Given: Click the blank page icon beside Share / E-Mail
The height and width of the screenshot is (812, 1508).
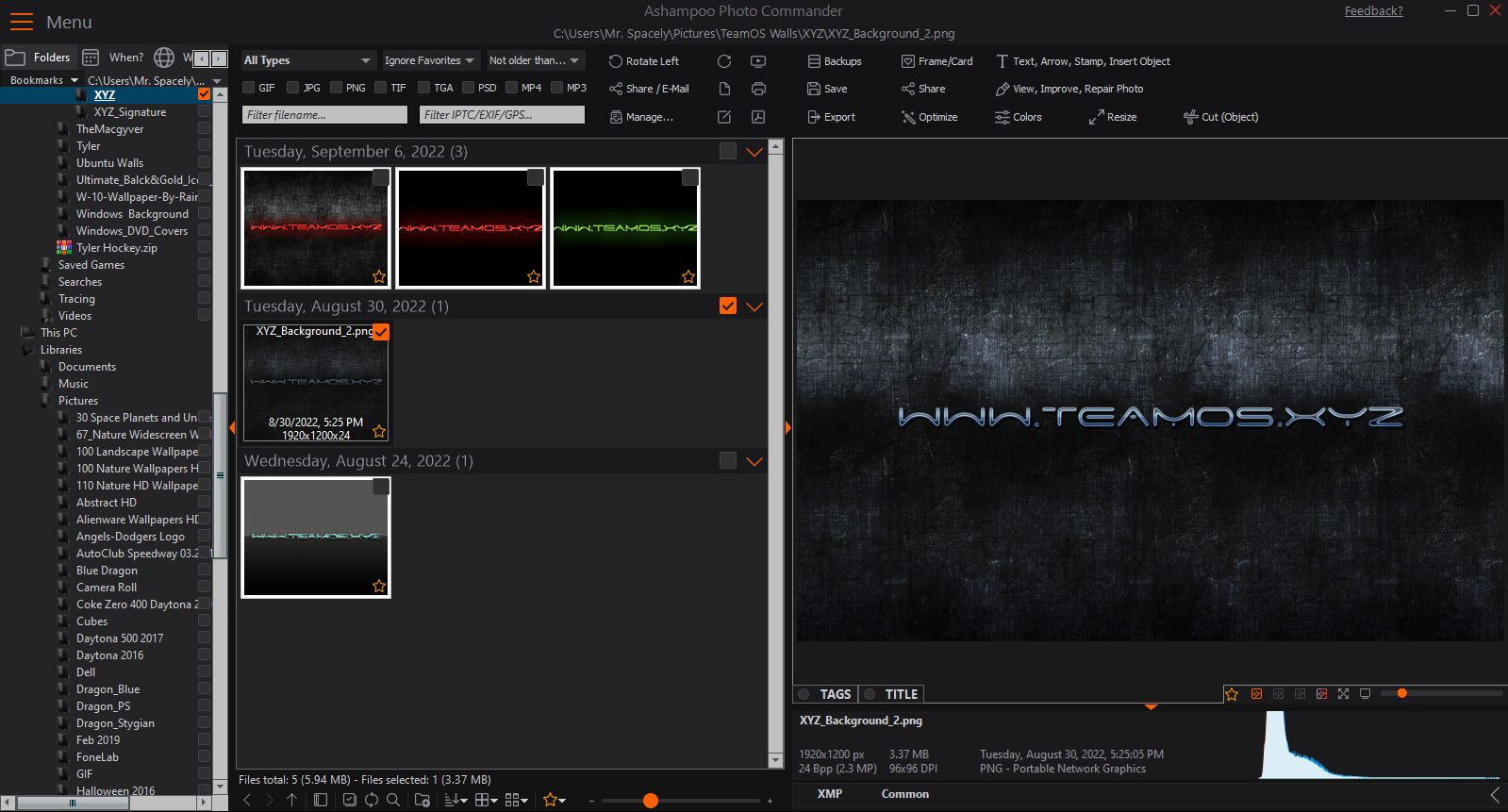Looking at the screenshot, I should [724, 89].
